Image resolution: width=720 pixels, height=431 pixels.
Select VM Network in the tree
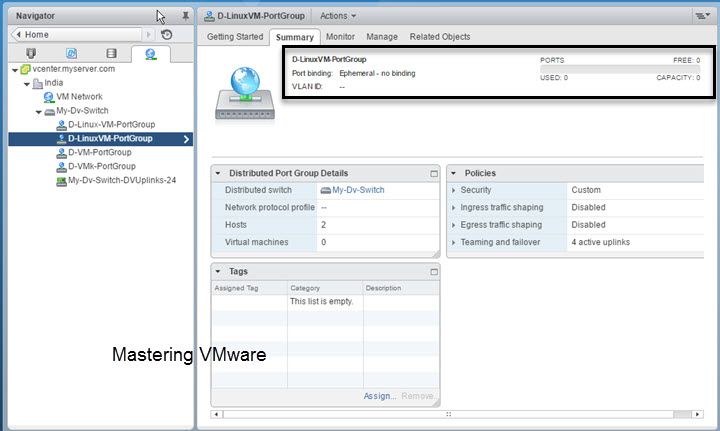pyautogui.click(x=79, y=97)
